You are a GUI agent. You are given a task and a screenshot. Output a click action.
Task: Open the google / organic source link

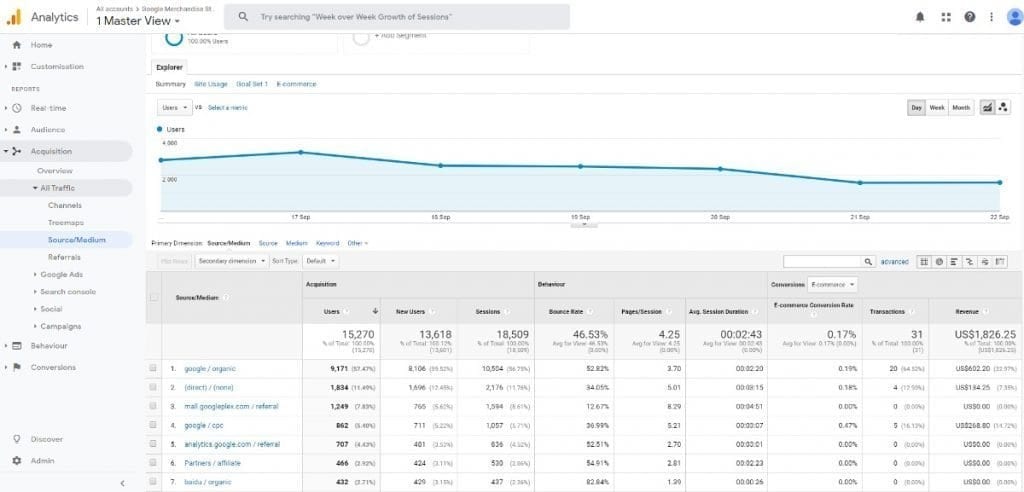point(210,369)
